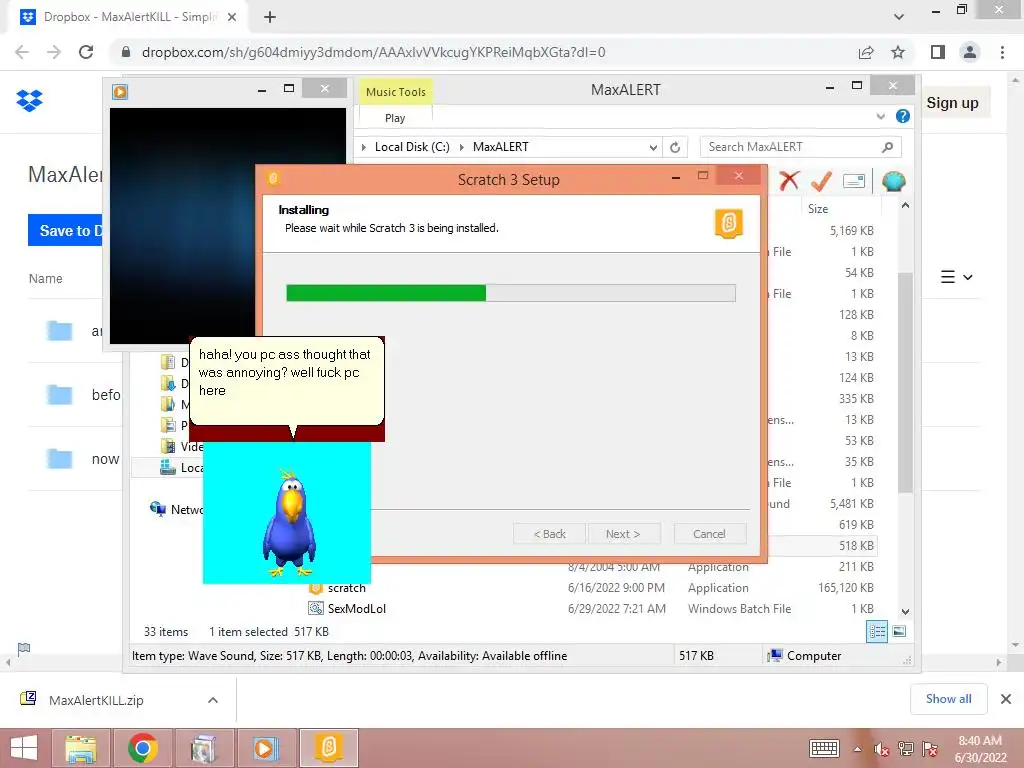Click the Name column header on Dropbox
This screenshot has width=1024, height=768.
click(46, 278)
